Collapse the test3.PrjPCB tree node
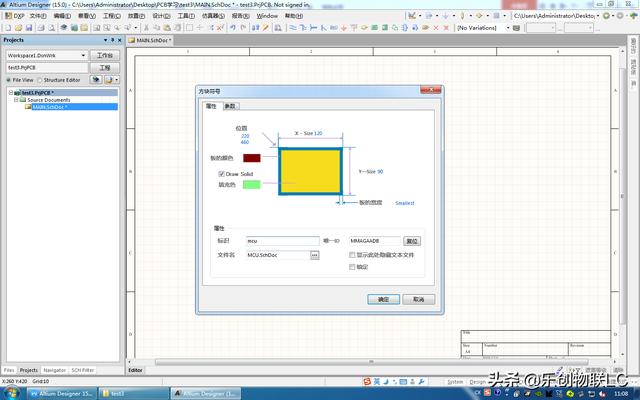The image size is (640, 400). coord(11,93)
